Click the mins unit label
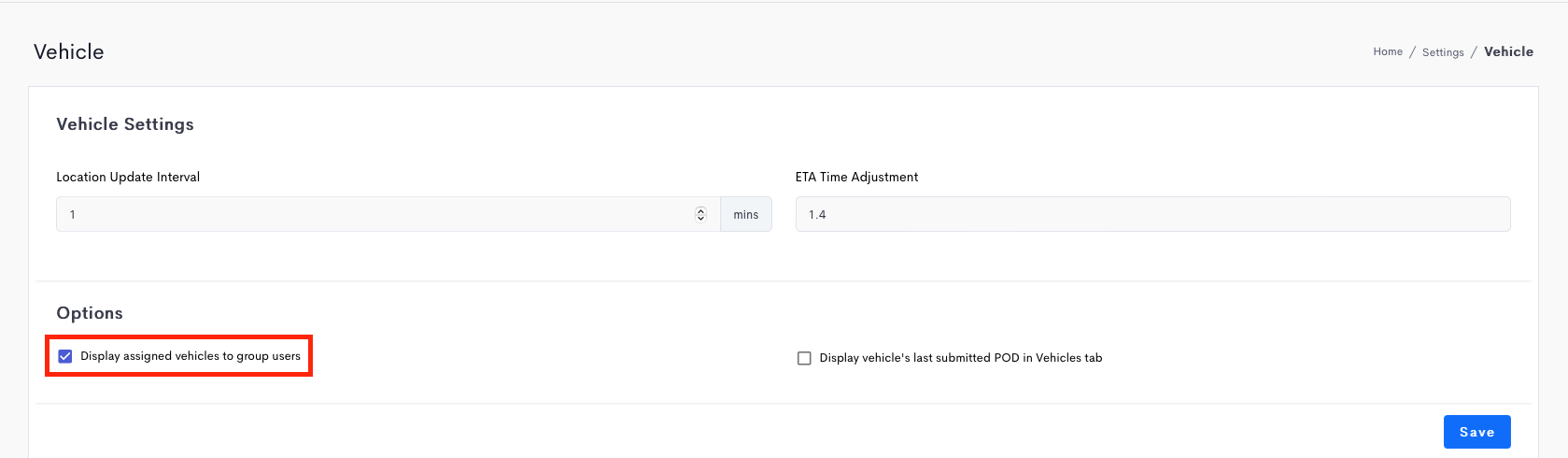This screenshot has height=458, width=1568. click(746, 214)
